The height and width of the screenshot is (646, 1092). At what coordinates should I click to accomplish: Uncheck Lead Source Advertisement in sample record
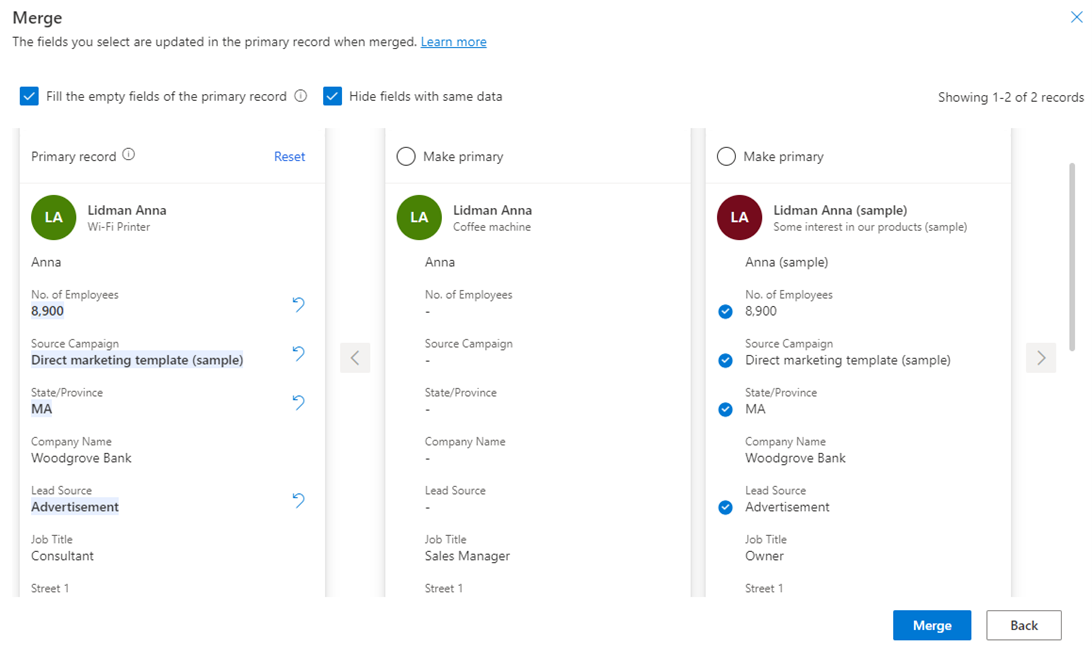point(726,507)
